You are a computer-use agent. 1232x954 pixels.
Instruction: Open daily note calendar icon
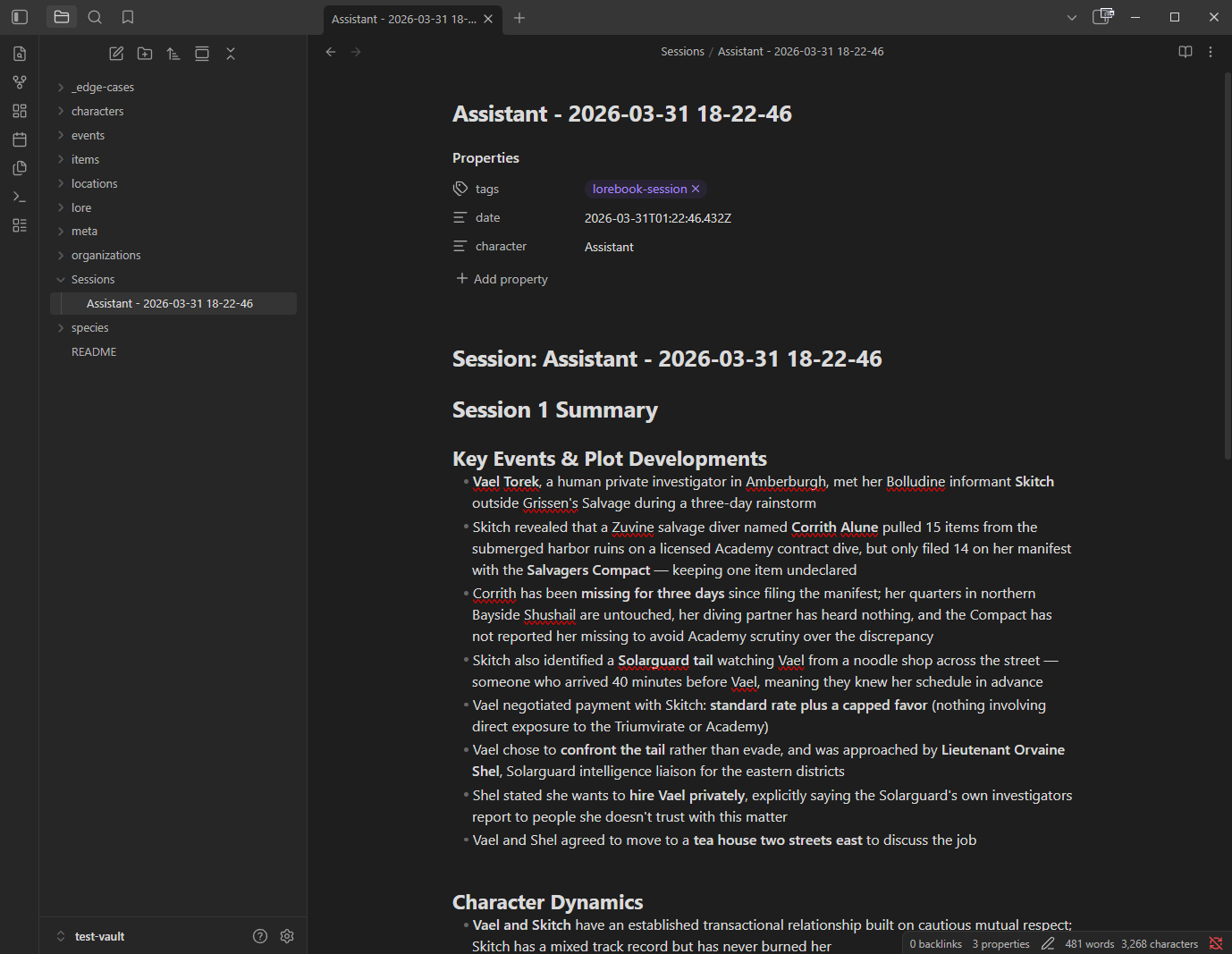click(20, 139)
